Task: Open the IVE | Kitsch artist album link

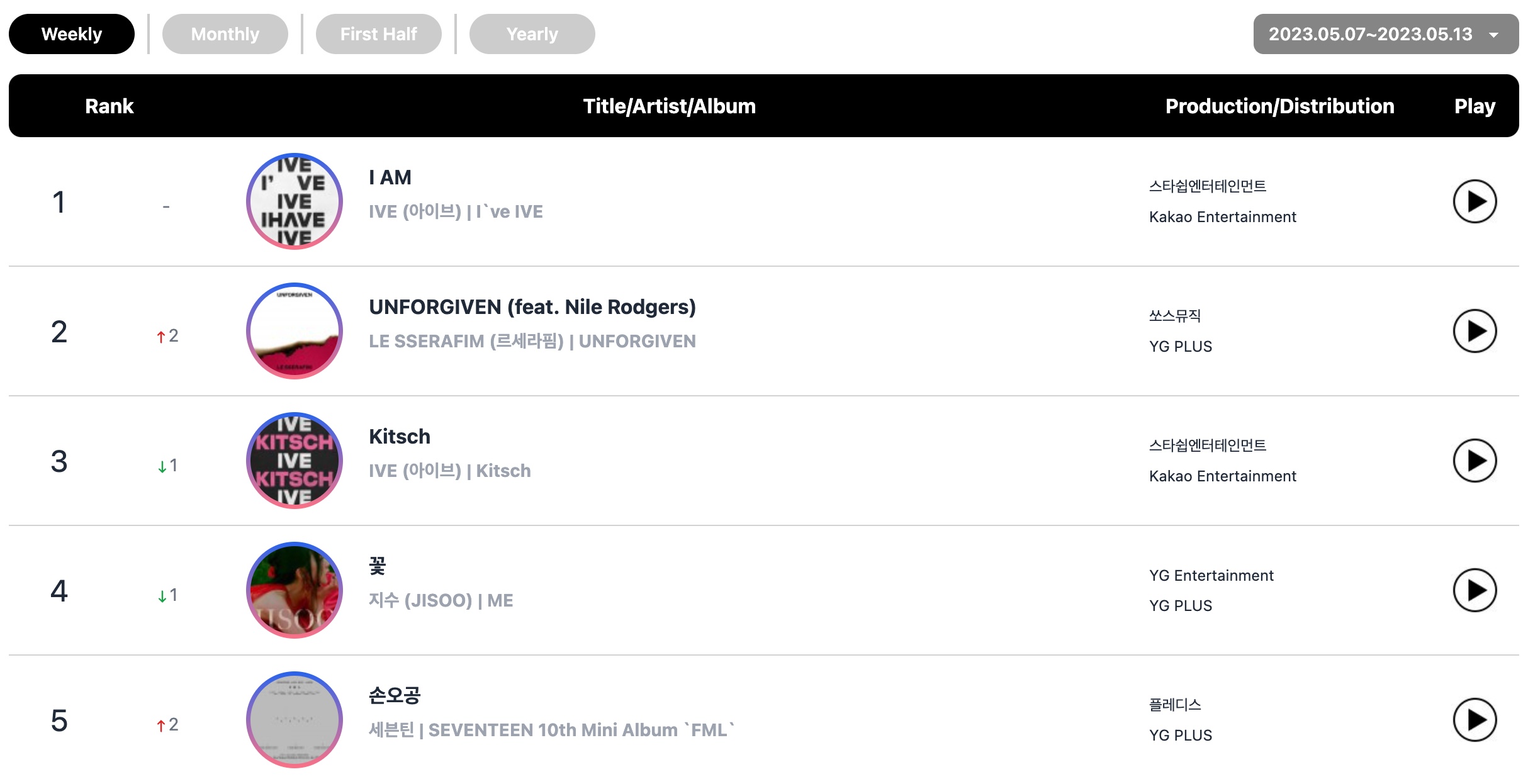Action: click(x=450, y=471)
